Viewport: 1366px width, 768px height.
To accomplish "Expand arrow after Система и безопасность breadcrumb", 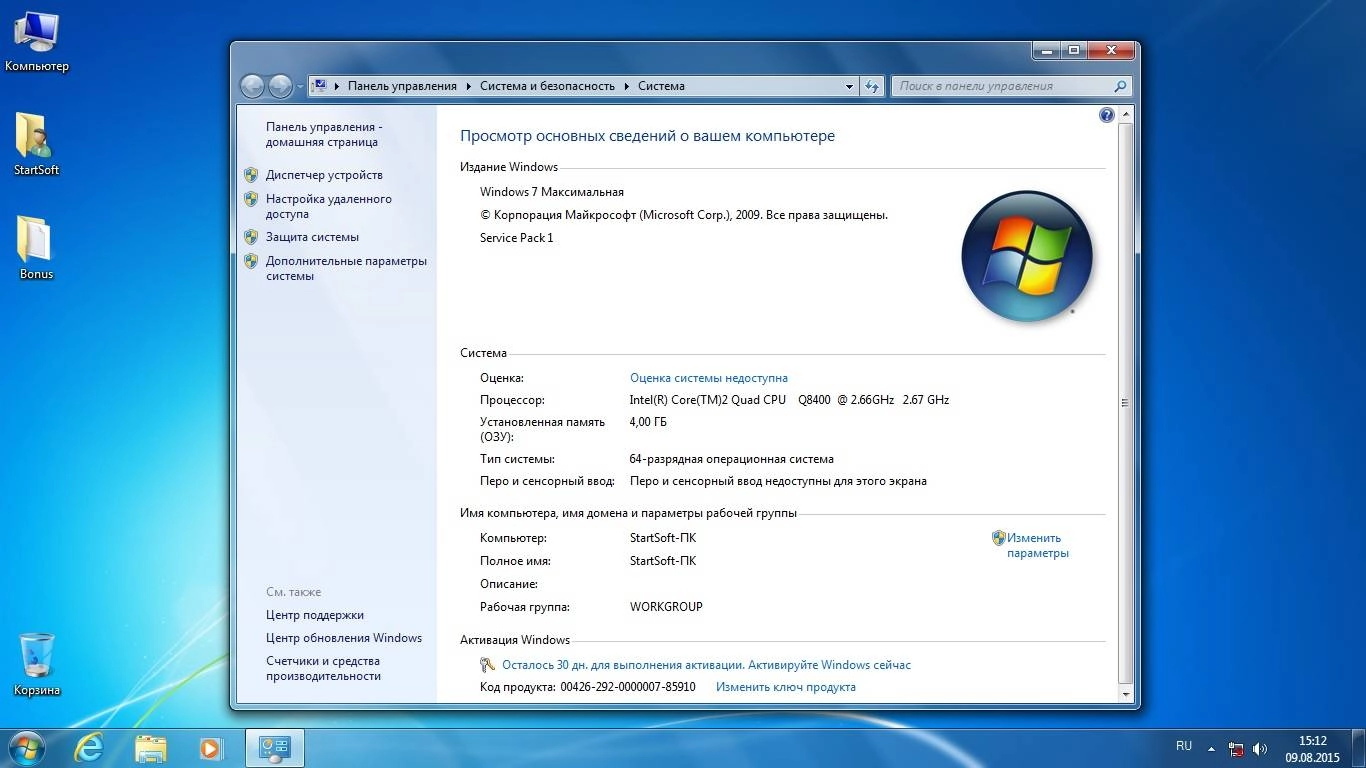I will click(626, 86).
